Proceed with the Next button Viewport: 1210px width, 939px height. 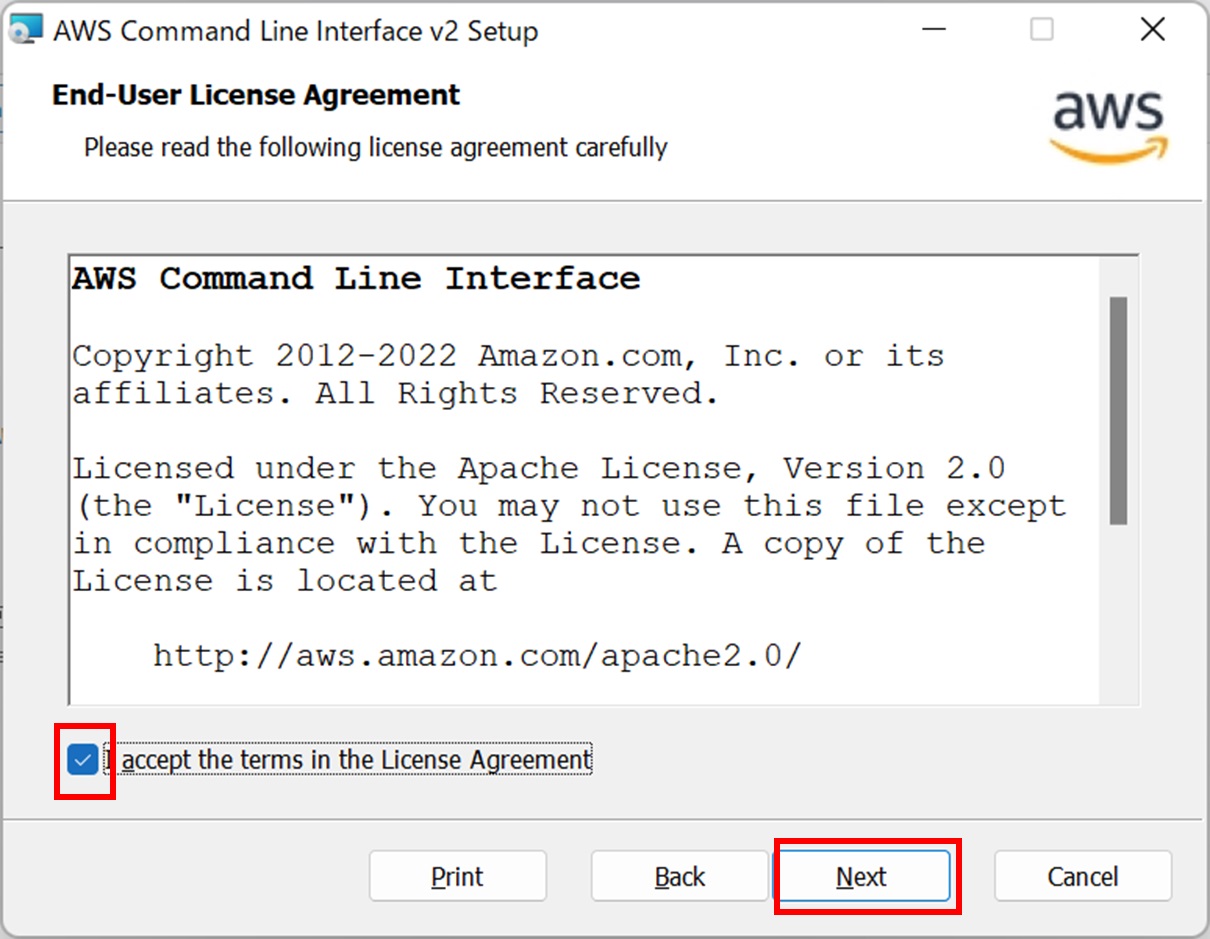862,877
